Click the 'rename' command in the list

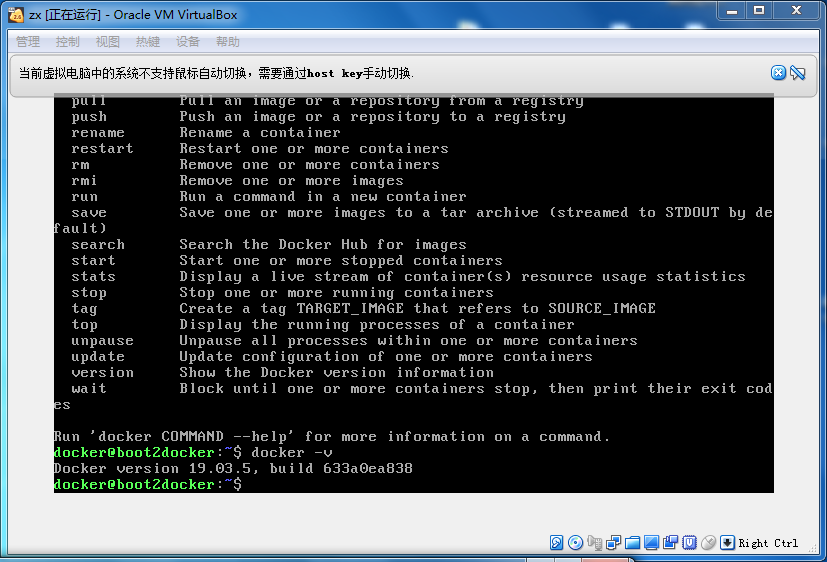[x=98, y=133]
